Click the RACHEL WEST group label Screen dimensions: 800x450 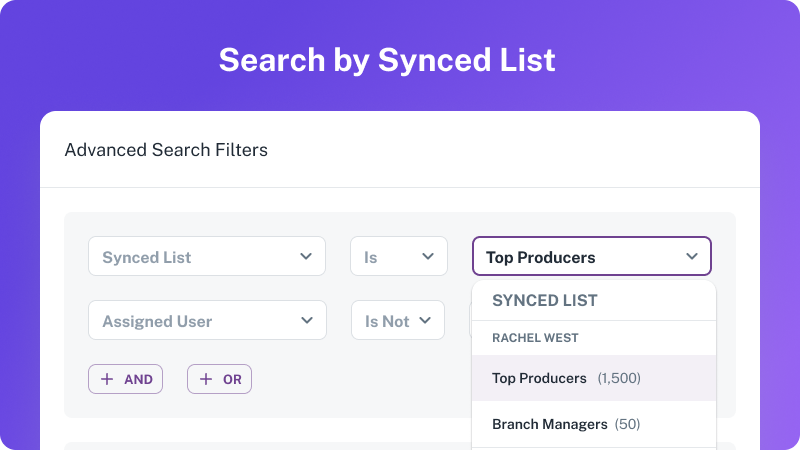(x=535, y=338)
